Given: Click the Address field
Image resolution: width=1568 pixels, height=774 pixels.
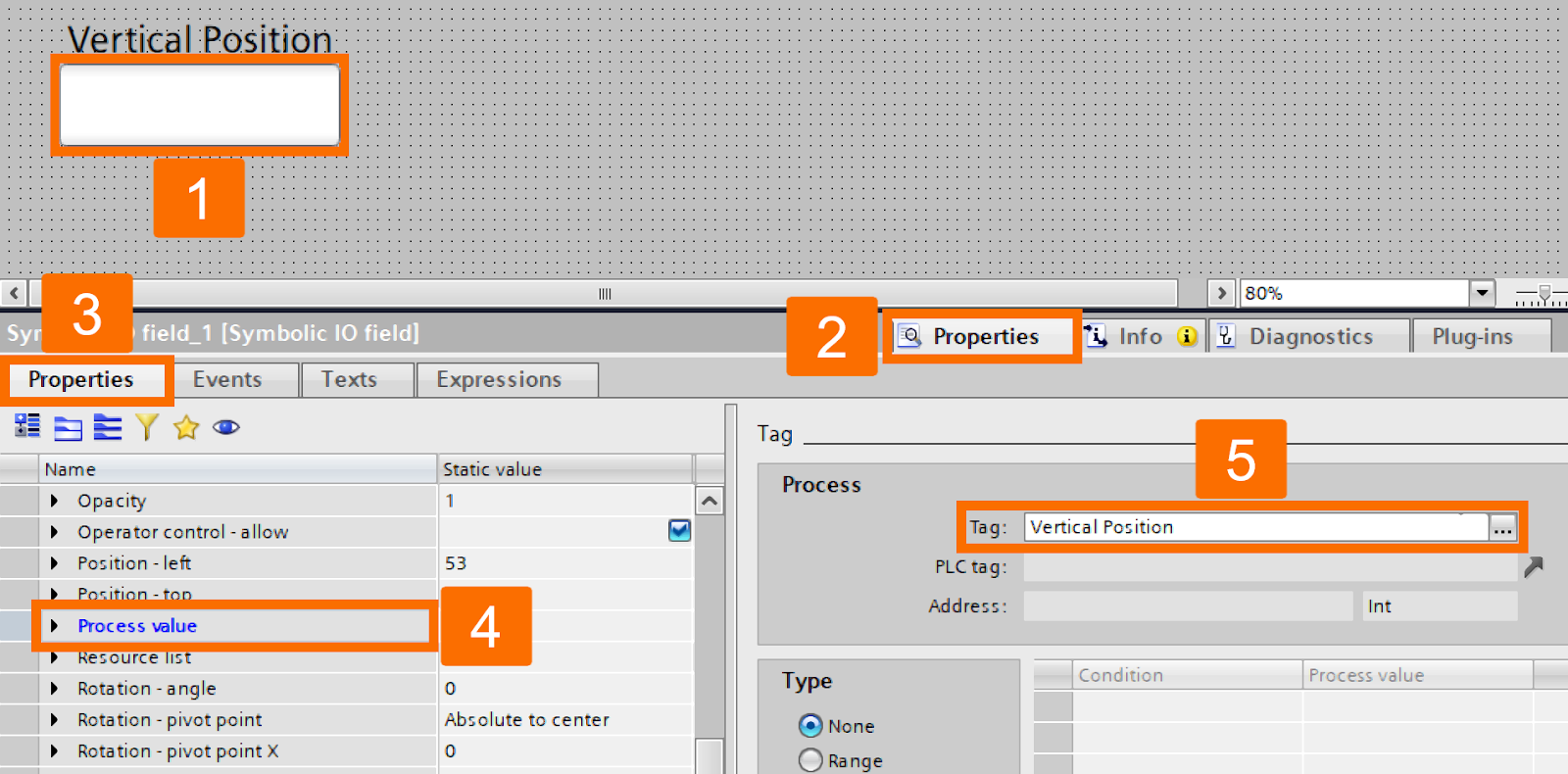Looking at the screenshot, I should [x=1188, y=606].
